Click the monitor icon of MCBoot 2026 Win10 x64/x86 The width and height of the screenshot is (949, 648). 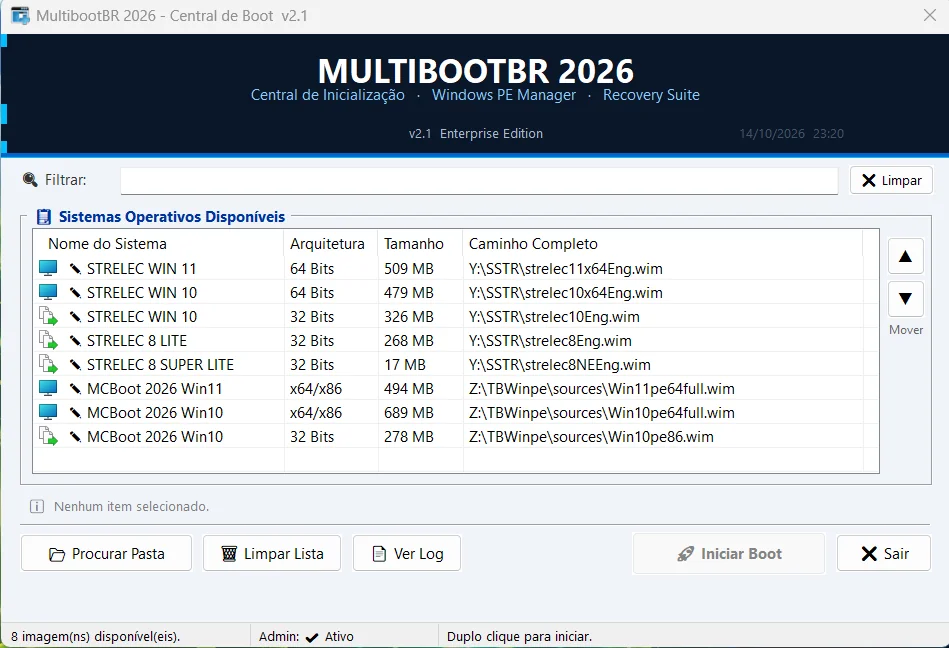(x=48, y=413)
